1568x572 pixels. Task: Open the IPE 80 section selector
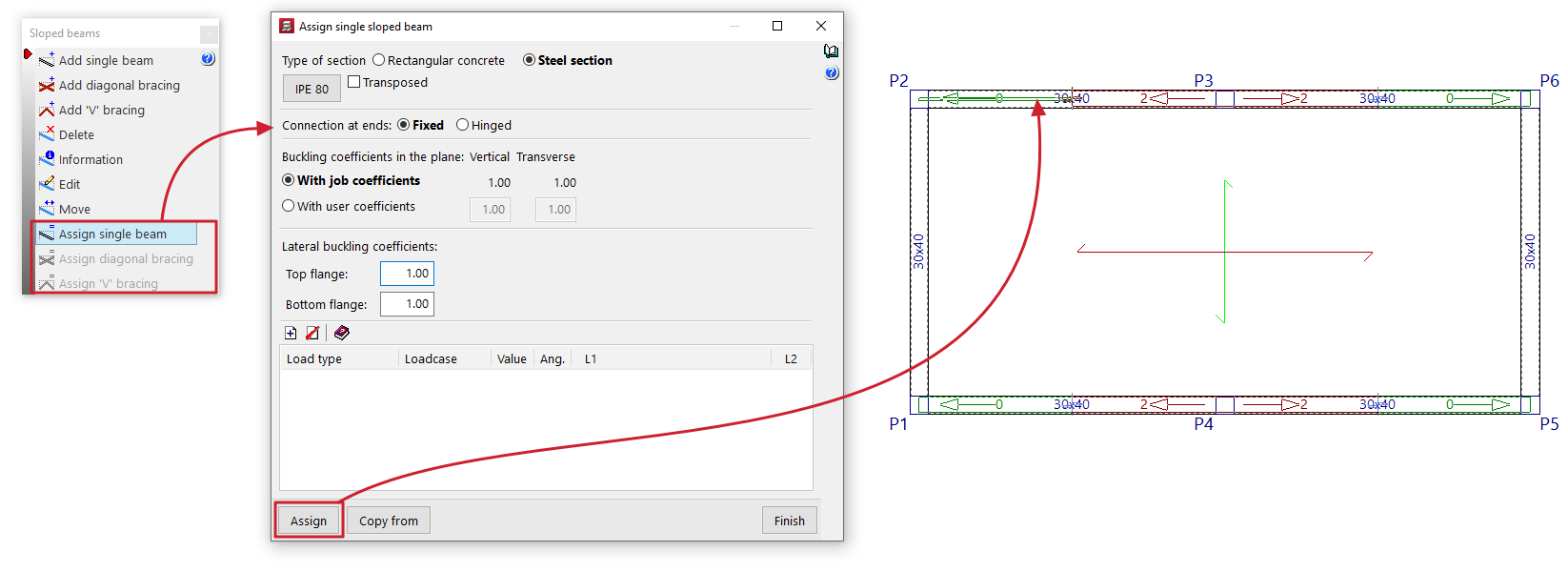(x=312, y=89)
